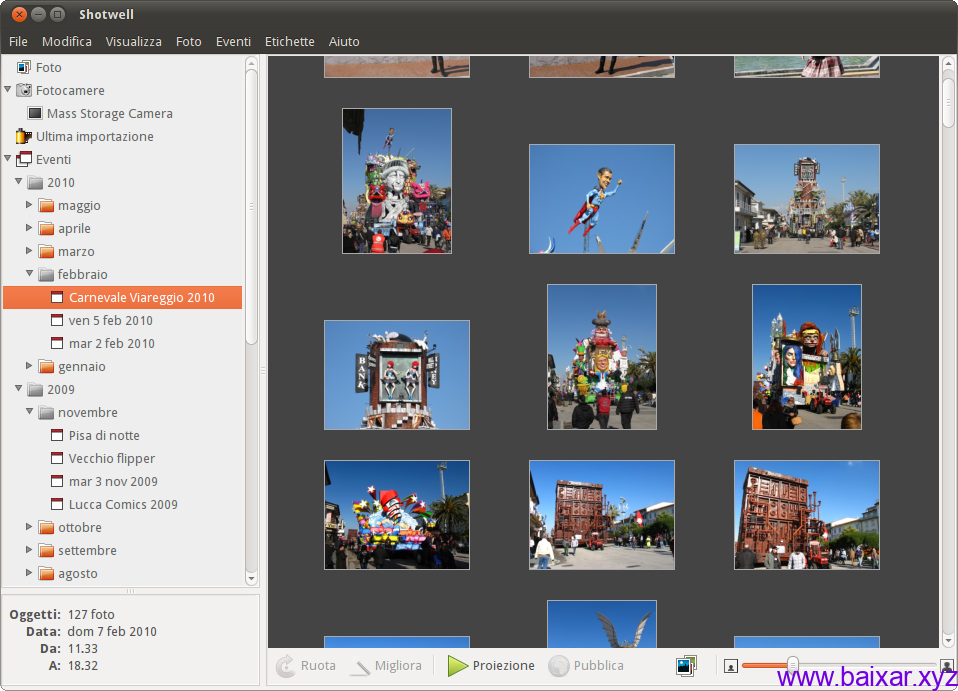The height and width of the screenshot is (691, 958).
Task: Expand the ottobre folder
Action: pos(30,527)
